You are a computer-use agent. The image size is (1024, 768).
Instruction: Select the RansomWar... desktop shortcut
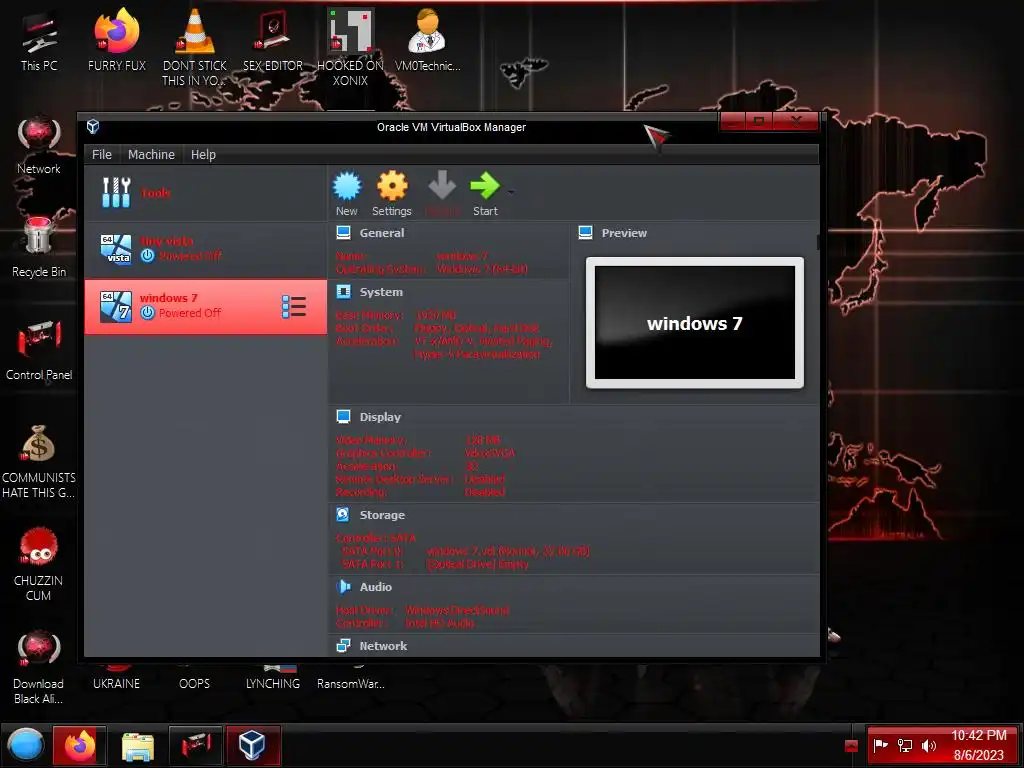351,678
